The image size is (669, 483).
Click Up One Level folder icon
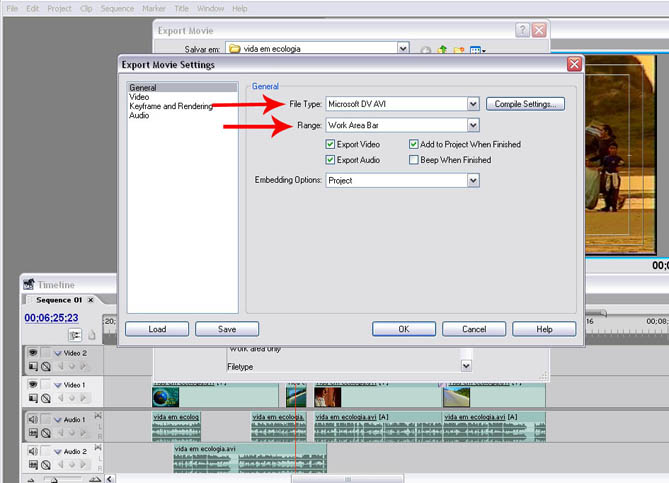coord(441,49)
